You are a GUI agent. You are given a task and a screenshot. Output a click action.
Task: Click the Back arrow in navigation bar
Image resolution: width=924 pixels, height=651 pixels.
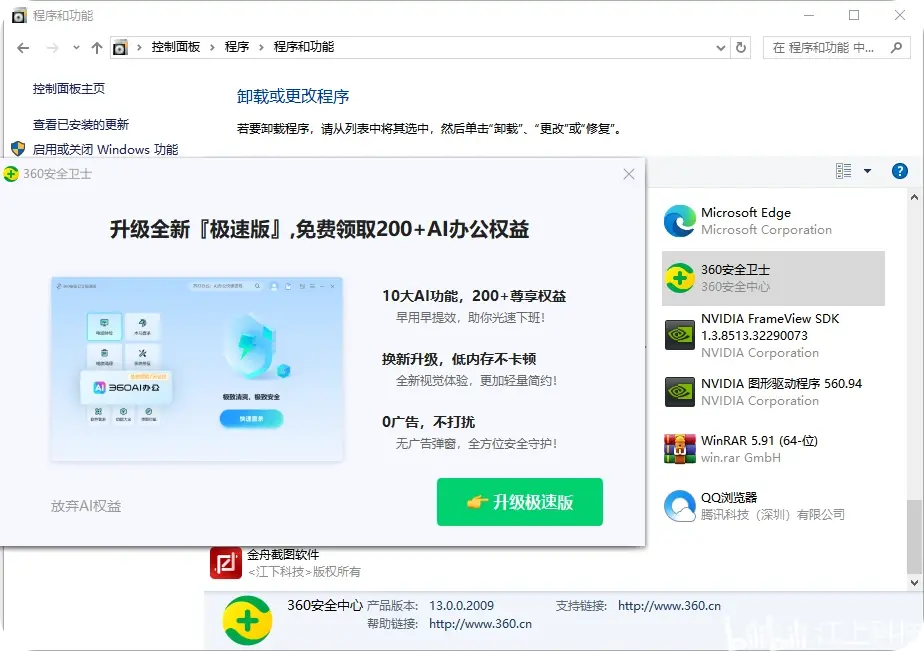coord(23,48)
